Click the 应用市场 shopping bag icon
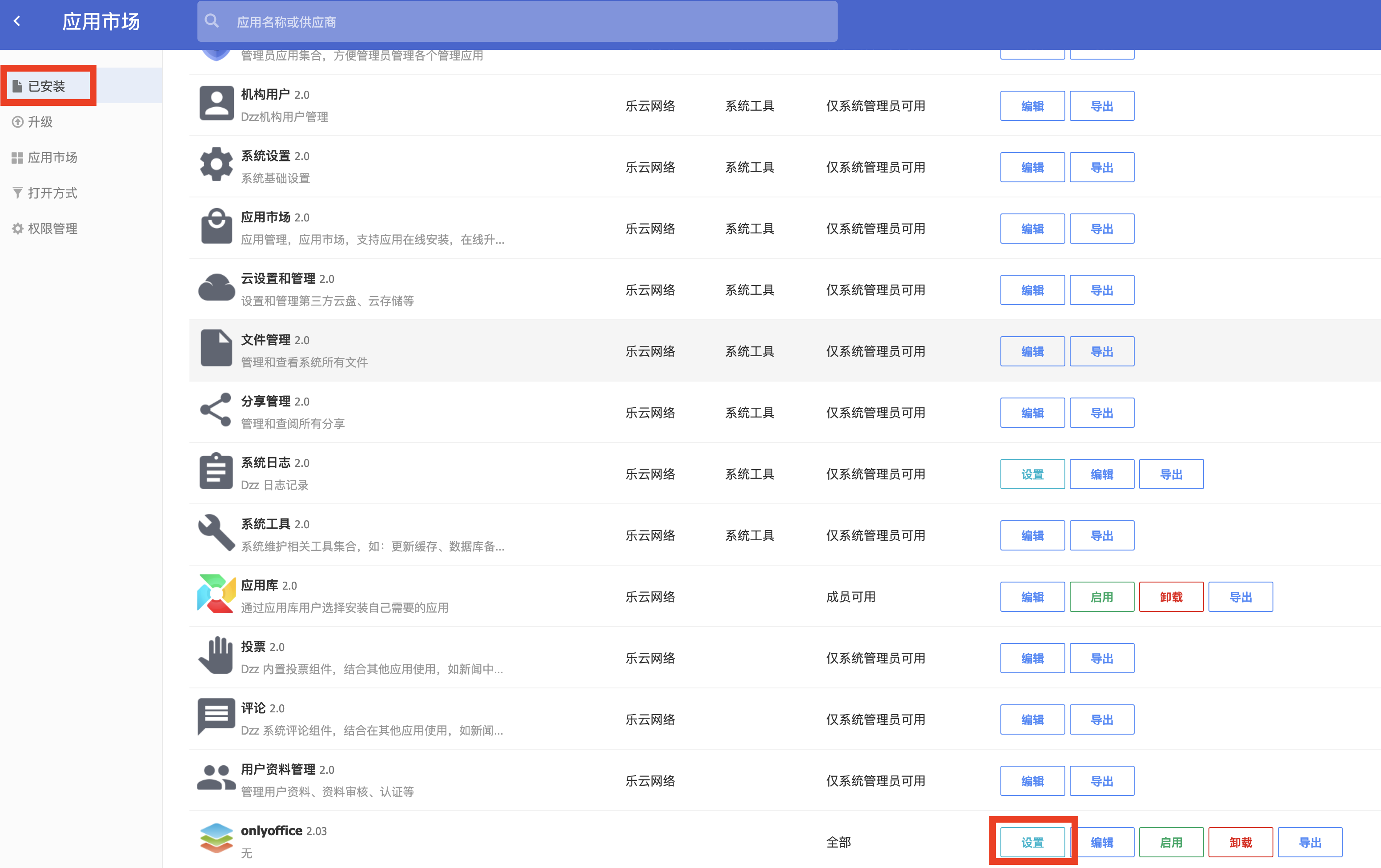This screenshot has width=1381, height=868. (x=216, y=227)
